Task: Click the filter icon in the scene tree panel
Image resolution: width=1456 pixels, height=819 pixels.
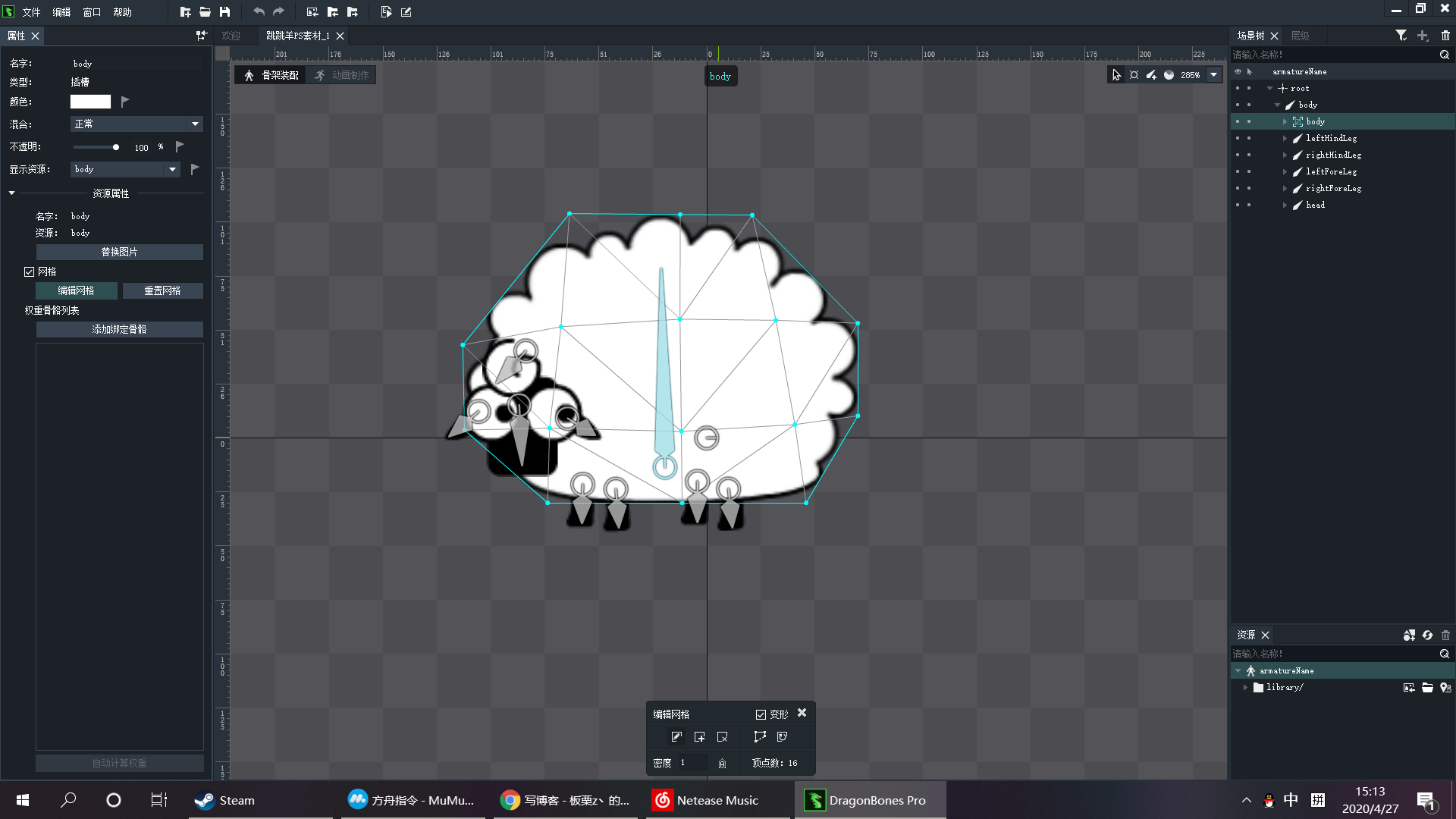Action: click(1401, 36)
